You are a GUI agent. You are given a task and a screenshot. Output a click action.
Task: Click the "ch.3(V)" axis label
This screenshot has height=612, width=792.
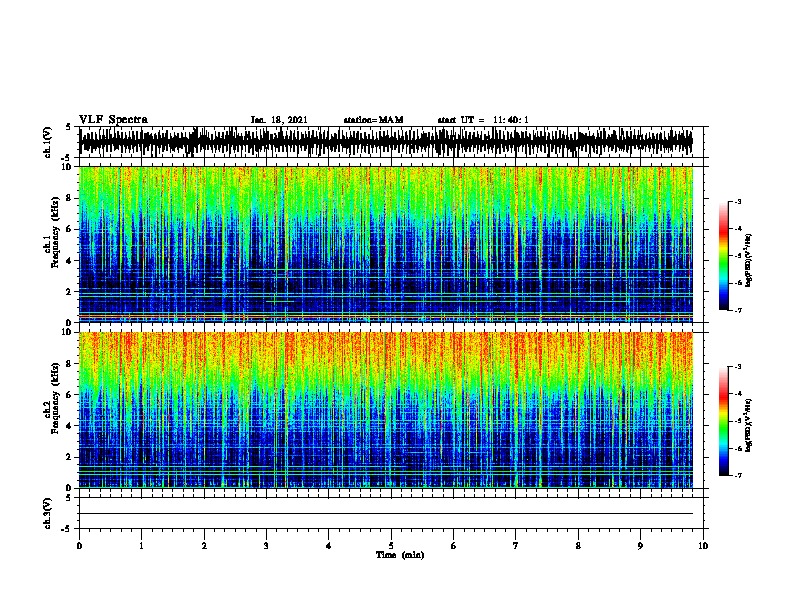pyautogui.click(x=48, y=513)
